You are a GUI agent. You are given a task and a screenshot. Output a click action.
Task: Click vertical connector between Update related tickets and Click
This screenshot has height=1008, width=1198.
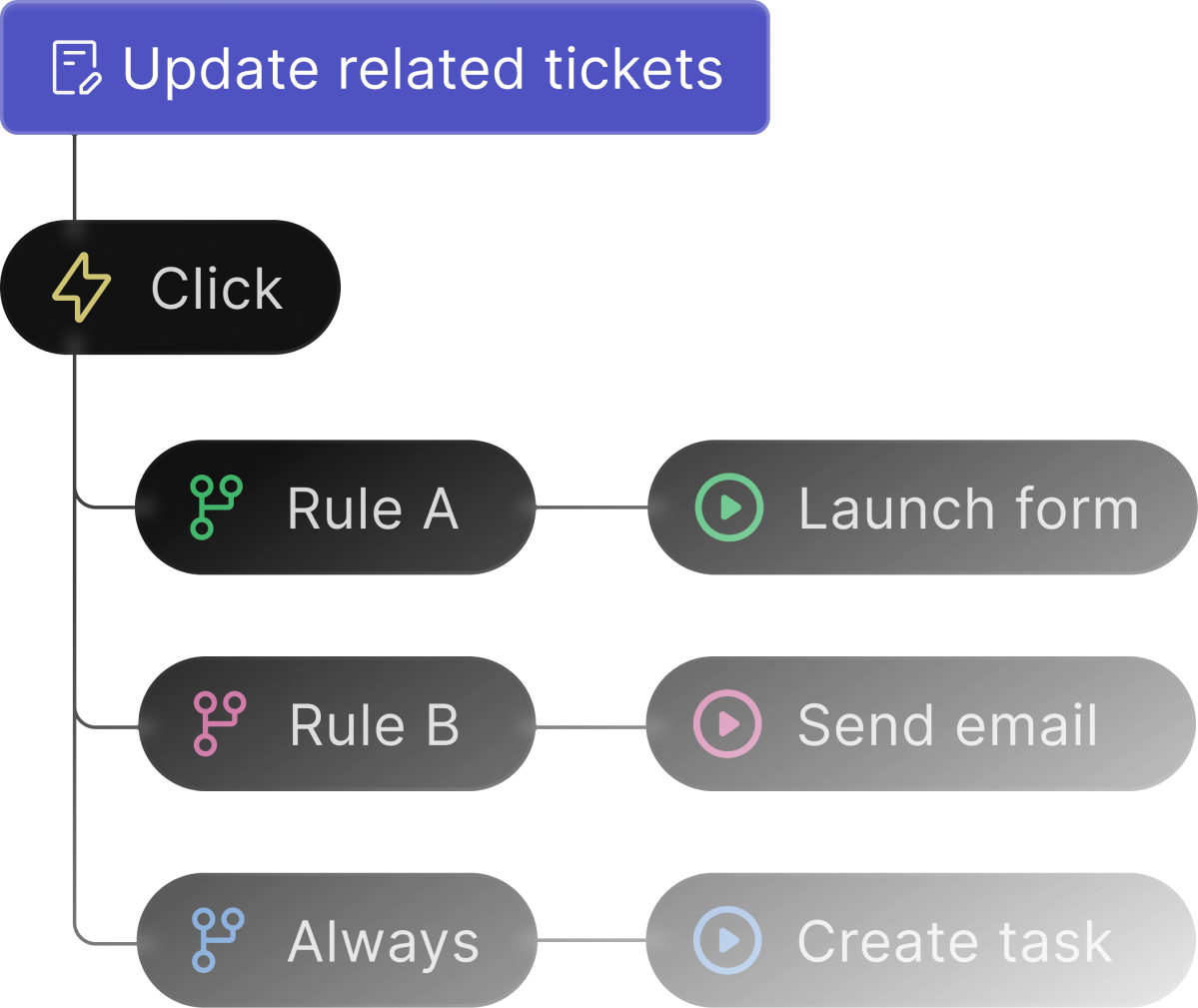74,177
